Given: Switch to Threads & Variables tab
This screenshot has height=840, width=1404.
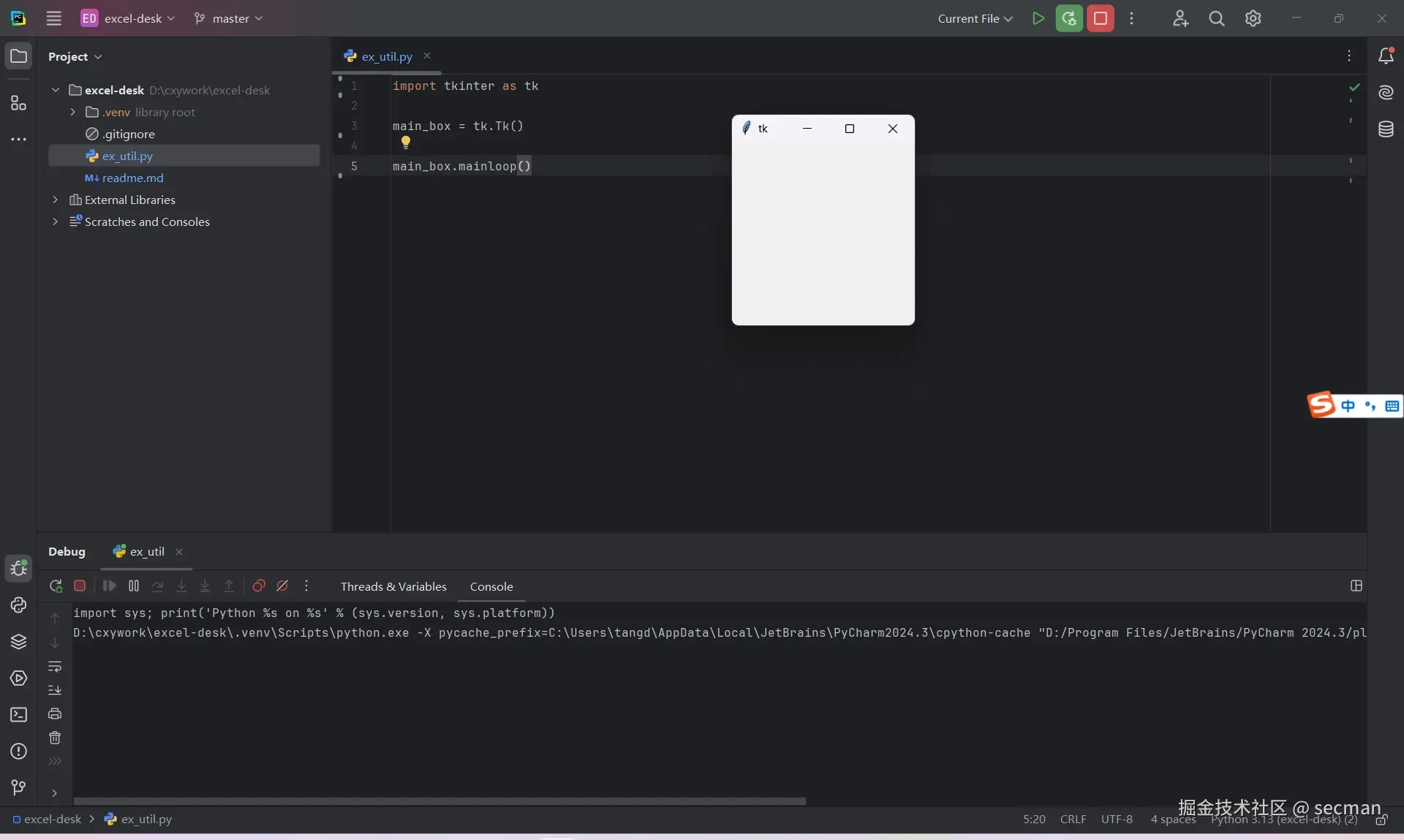Looking at the screenshot, I should click(393, 586).
